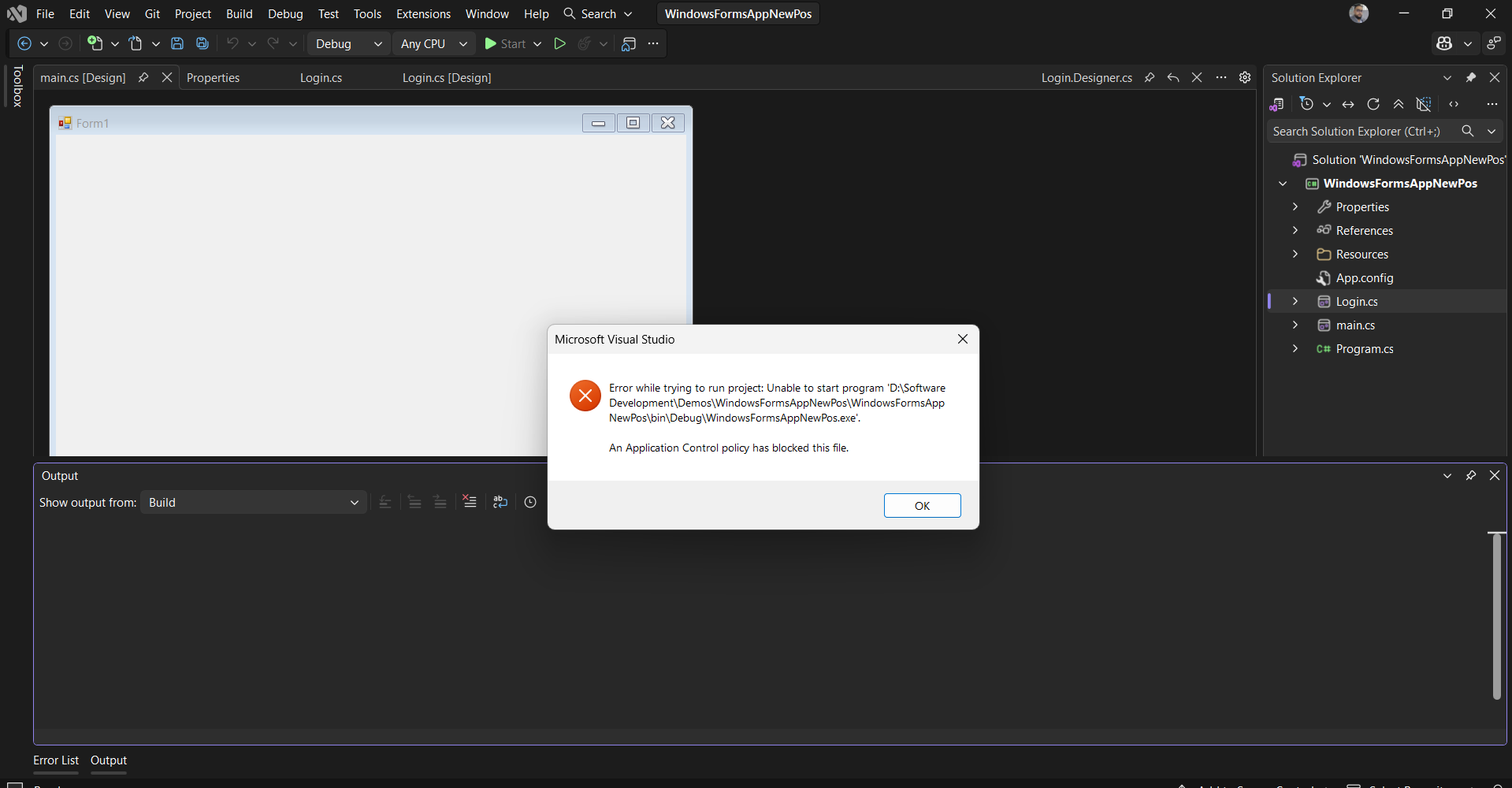
Task: Click the Output window vertical scrollbar
Action: pos(1496,616)
